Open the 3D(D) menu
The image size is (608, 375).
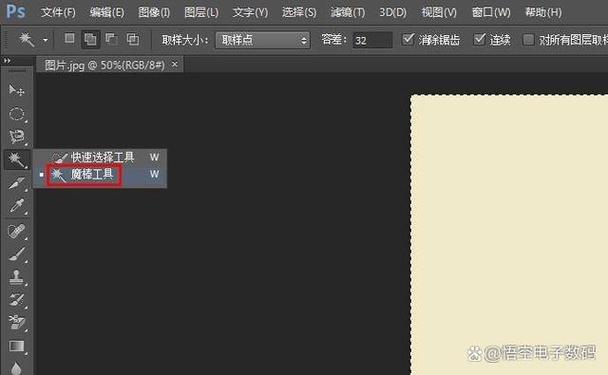click(392, 12)
